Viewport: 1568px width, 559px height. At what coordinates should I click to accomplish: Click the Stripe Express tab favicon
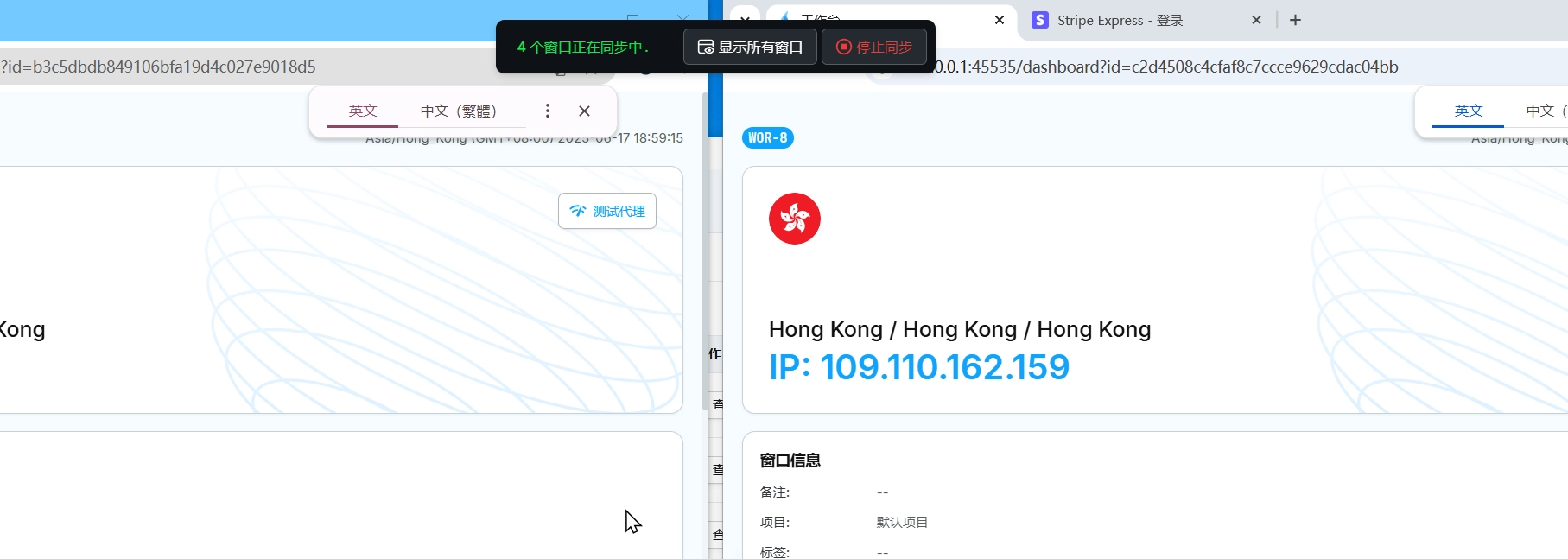[1040, 20]
